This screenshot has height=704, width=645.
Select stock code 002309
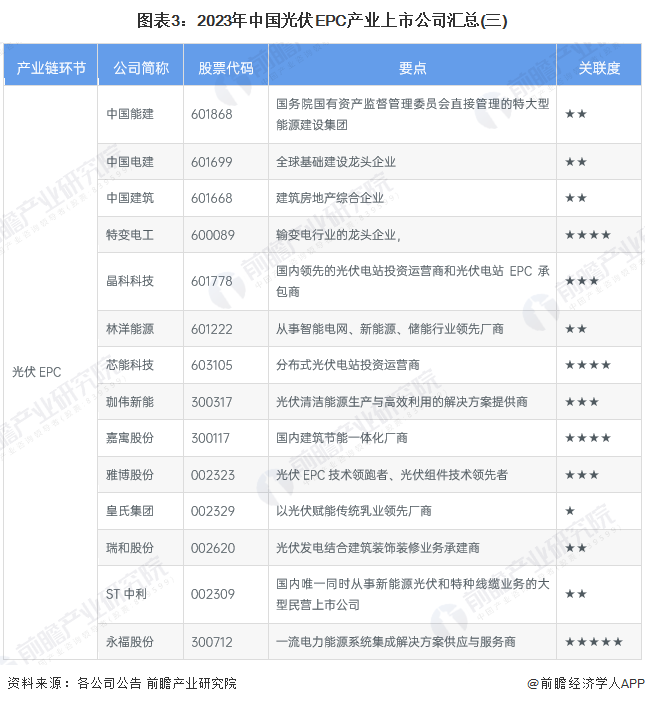pyautogui.click(x=213, y=594)
